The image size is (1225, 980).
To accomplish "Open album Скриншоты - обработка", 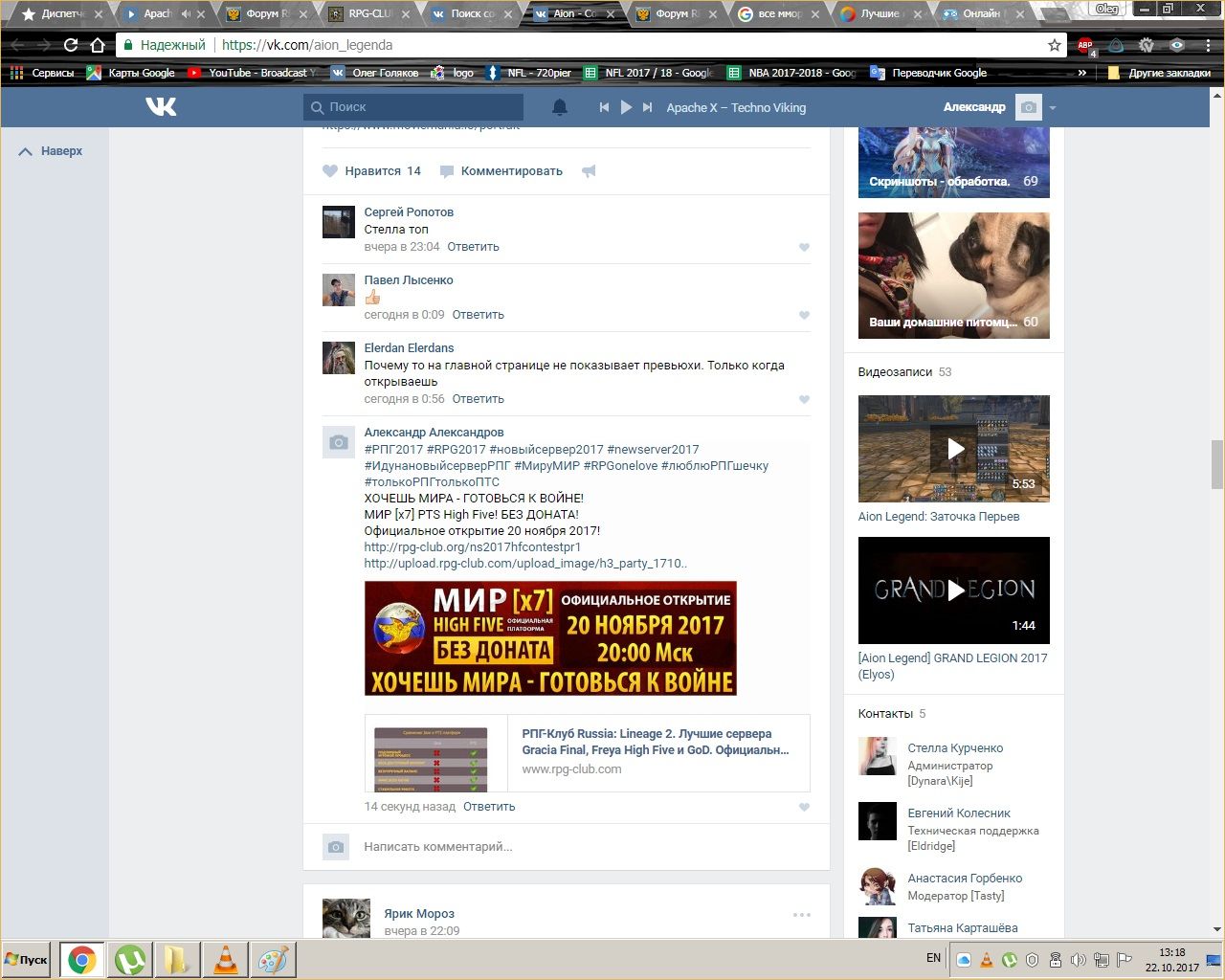I will coord(953,163).
